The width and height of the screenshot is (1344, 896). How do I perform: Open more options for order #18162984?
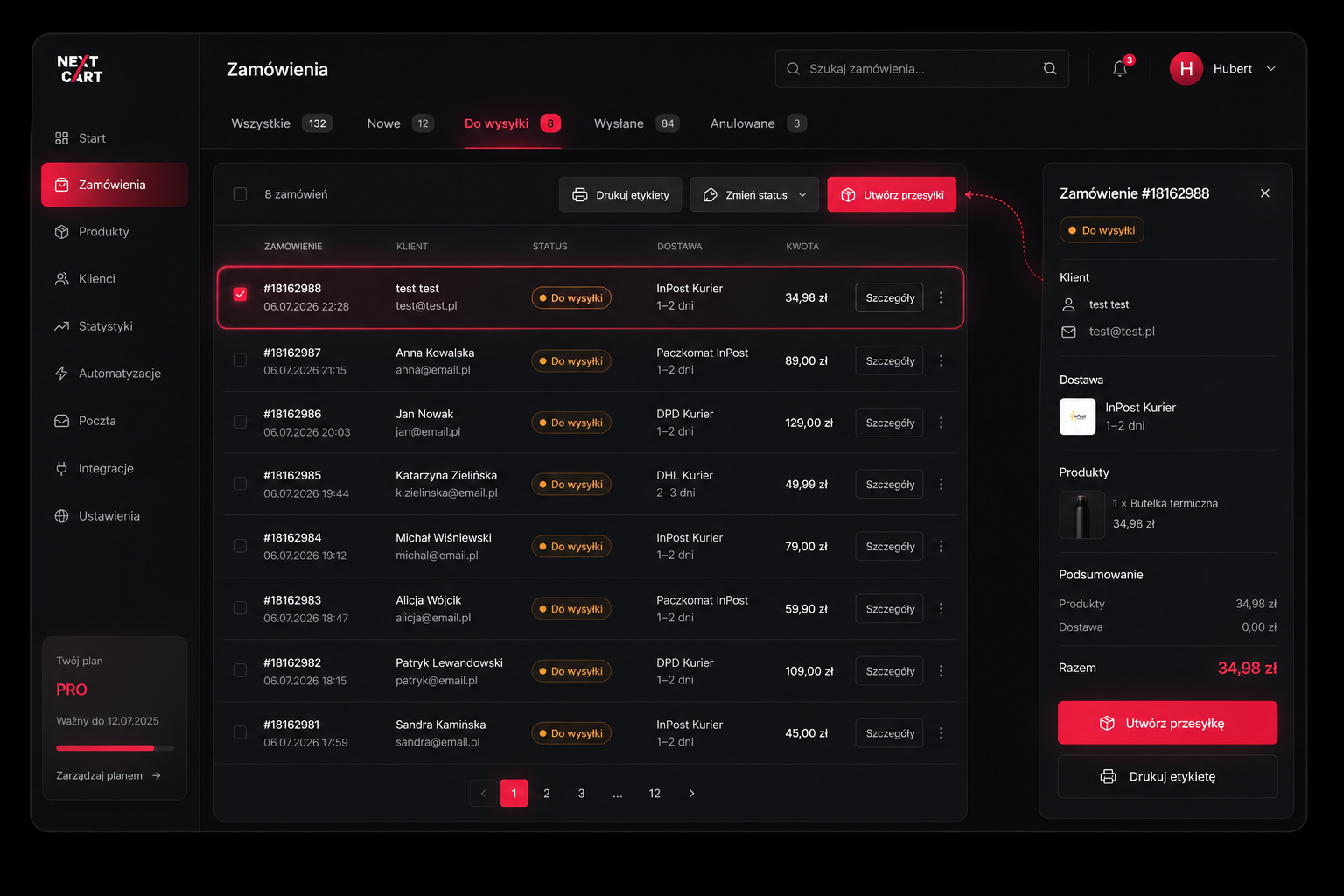click(941, 546)
